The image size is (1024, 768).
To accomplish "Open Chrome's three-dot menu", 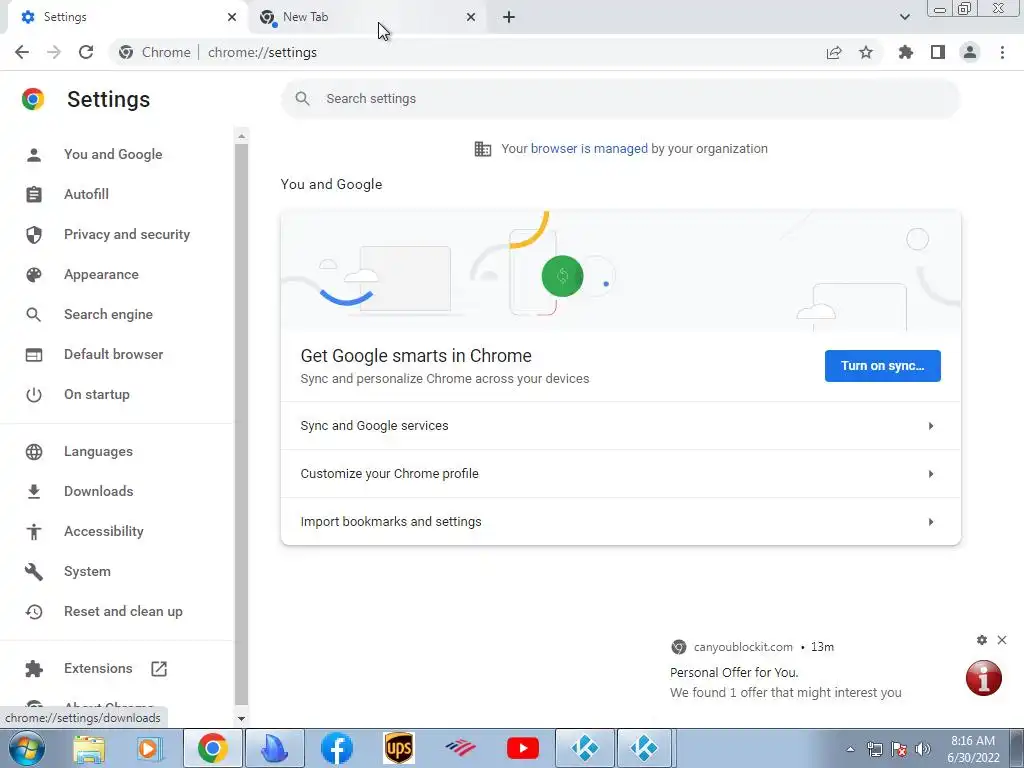I will (x=1002, y=52).
